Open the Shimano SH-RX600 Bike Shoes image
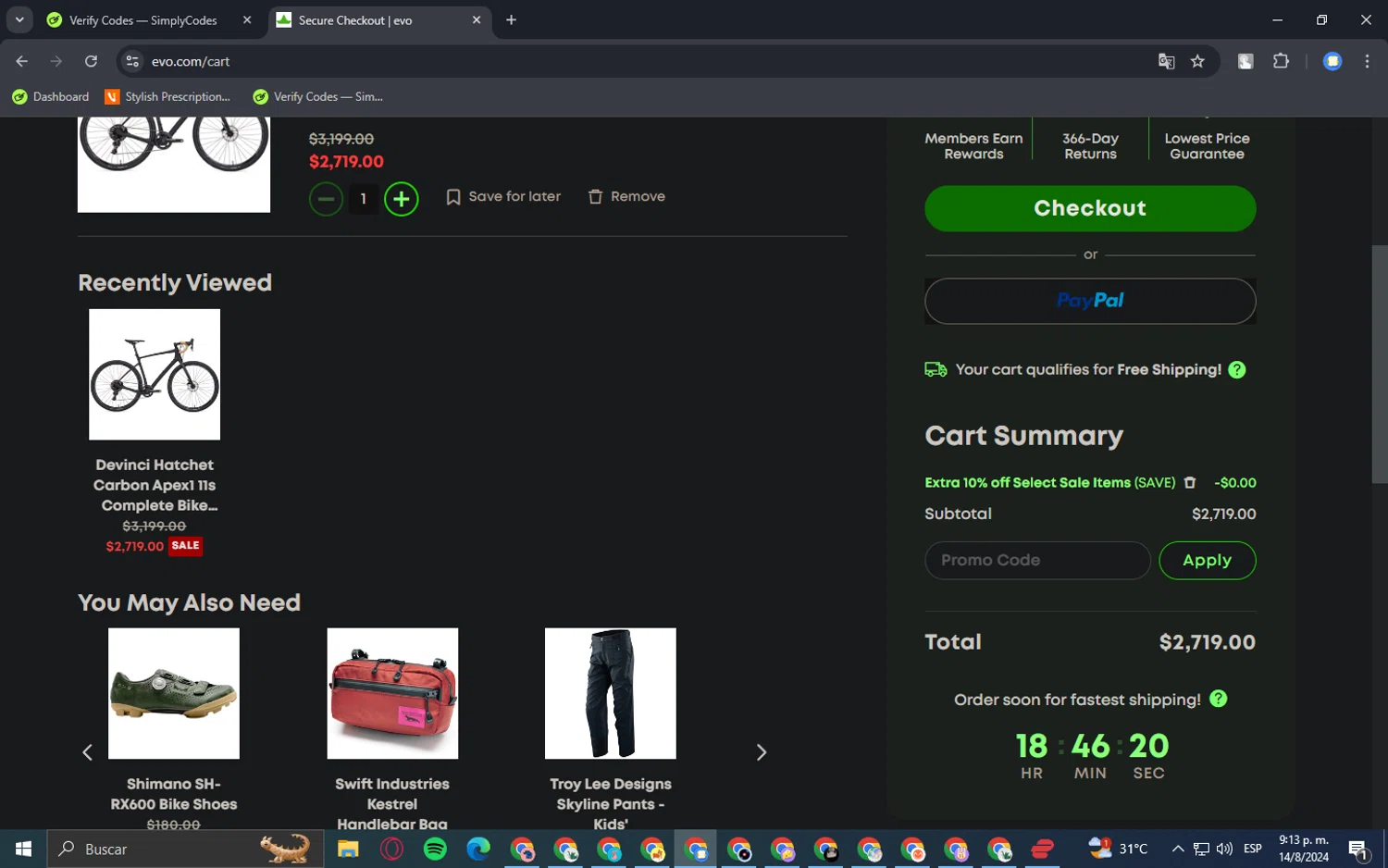The height and width of the screenshot is (868, 1388). coord(174,694)
